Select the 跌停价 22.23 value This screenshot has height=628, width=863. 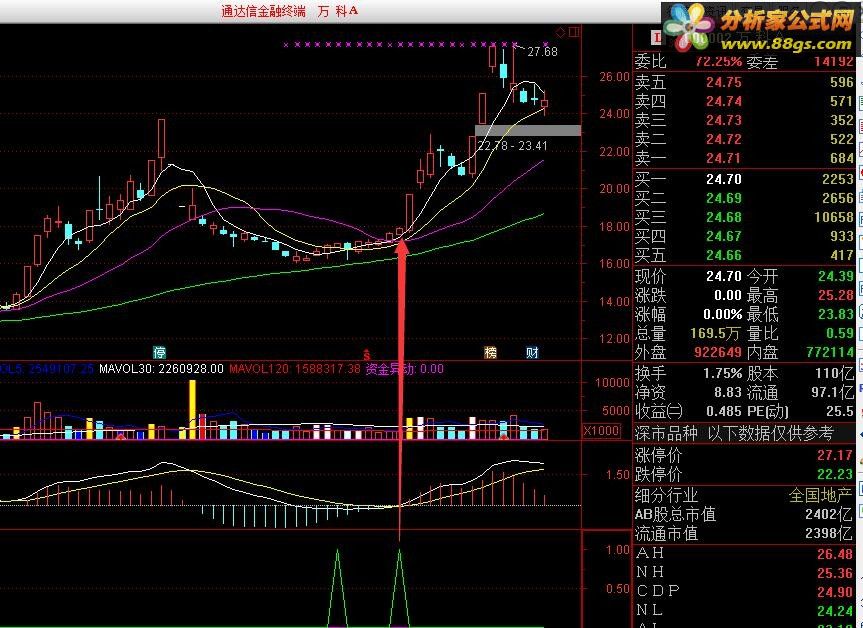click(835, 474)
